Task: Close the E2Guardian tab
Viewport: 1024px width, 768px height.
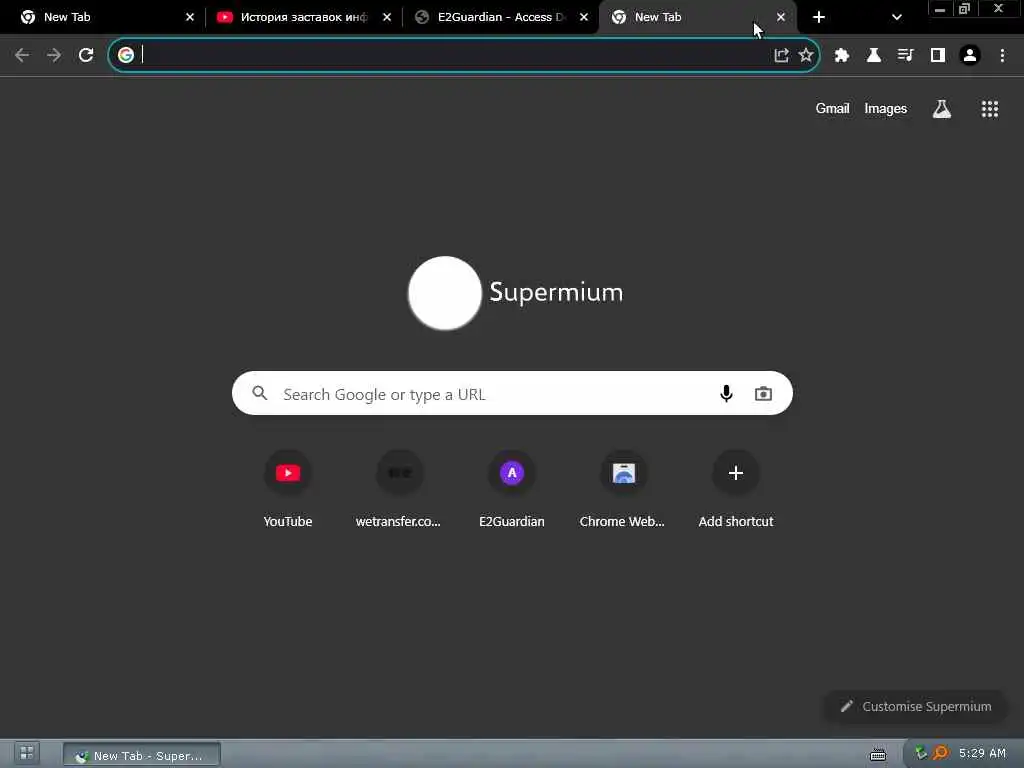Action: (584, 17)
